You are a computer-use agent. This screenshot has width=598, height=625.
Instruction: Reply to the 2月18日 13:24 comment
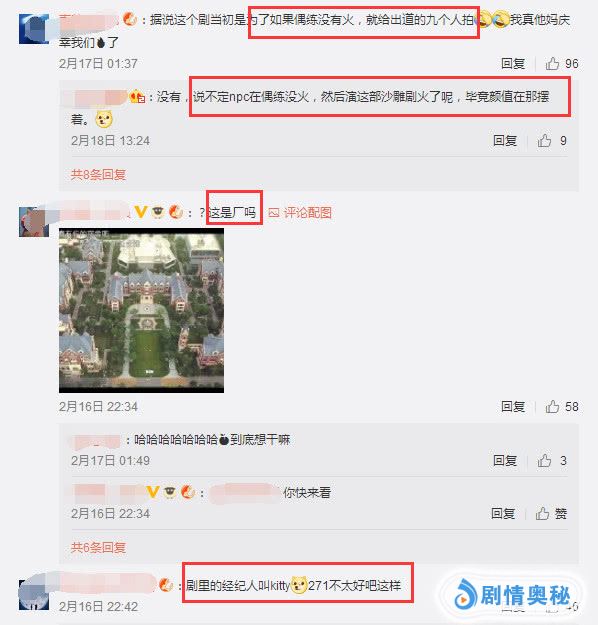pos(505,141)
